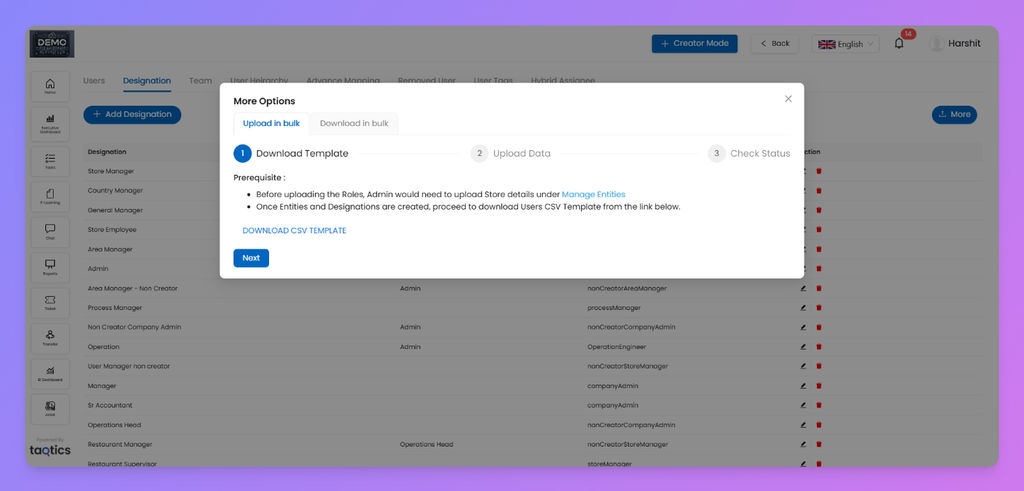This screenshot has width=1024, height=491.
Task: Delete the Area Manager - Non Creator row
Action: (819, 288)
